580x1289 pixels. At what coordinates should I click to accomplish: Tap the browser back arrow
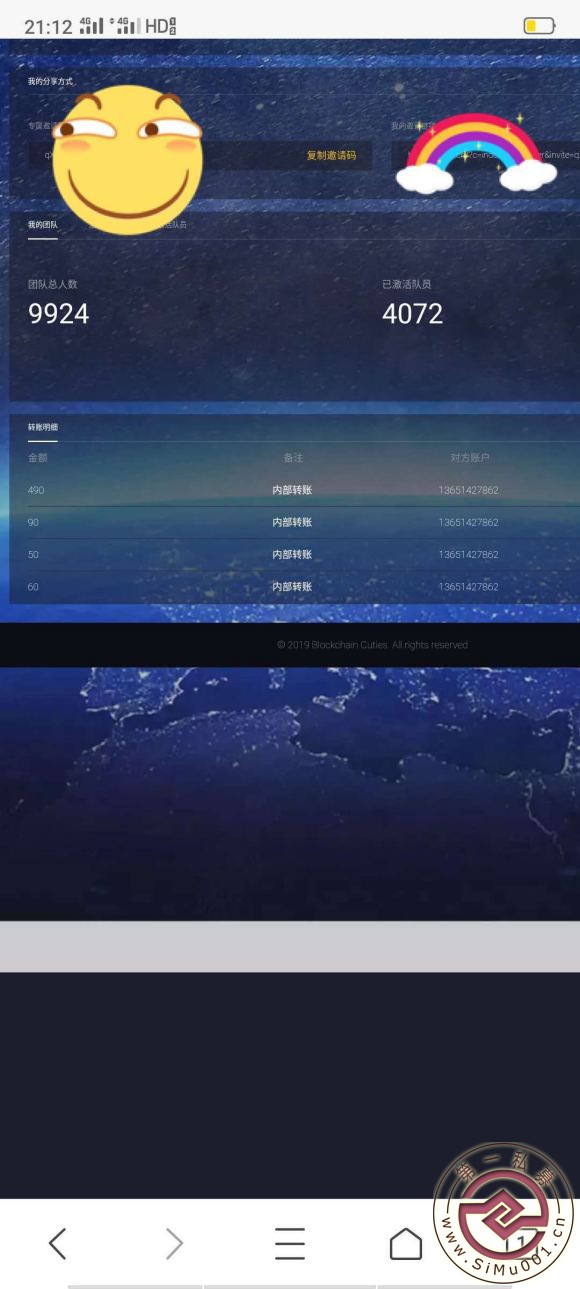pos(58,1243)
